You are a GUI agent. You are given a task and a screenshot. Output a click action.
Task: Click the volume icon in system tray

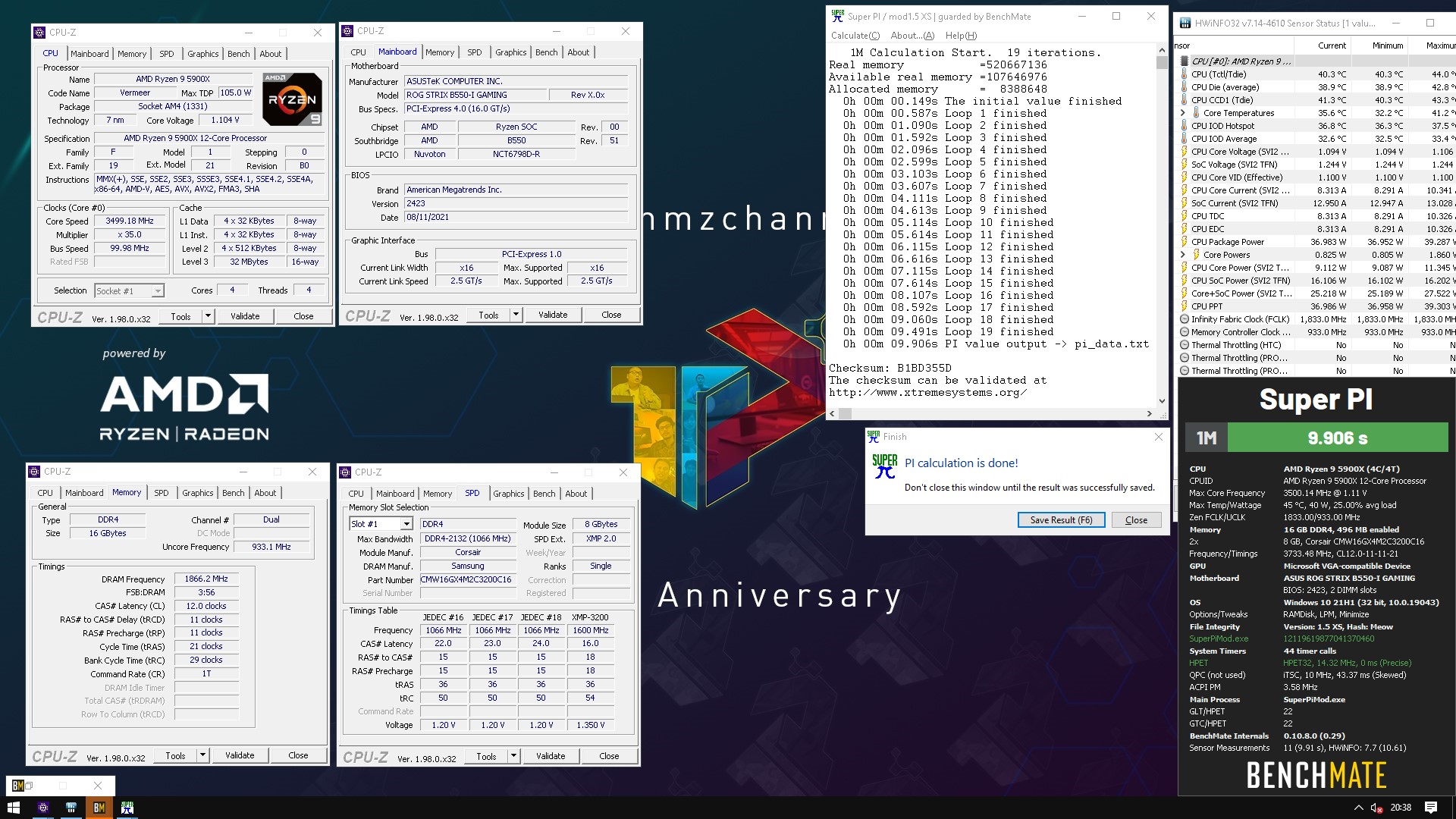1376,808
